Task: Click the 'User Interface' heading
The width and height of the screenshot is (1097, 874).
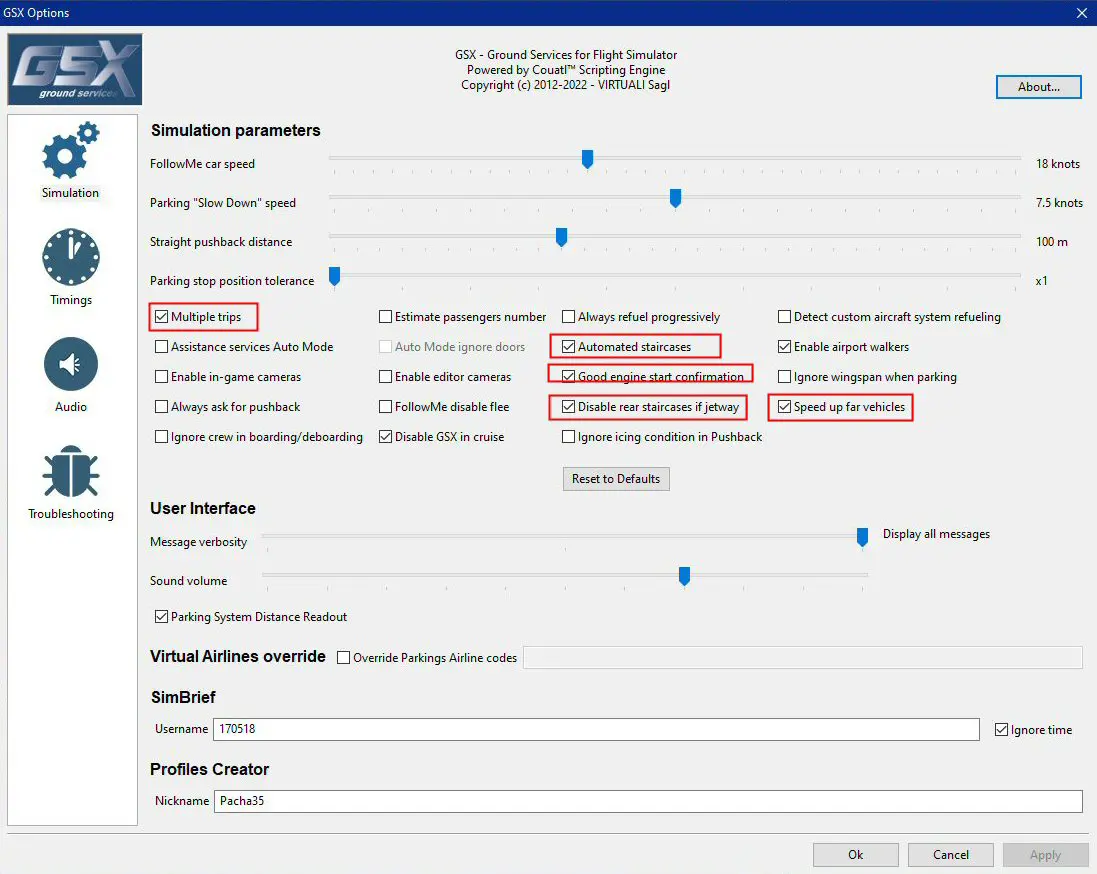Action: (x=203, y=509)
